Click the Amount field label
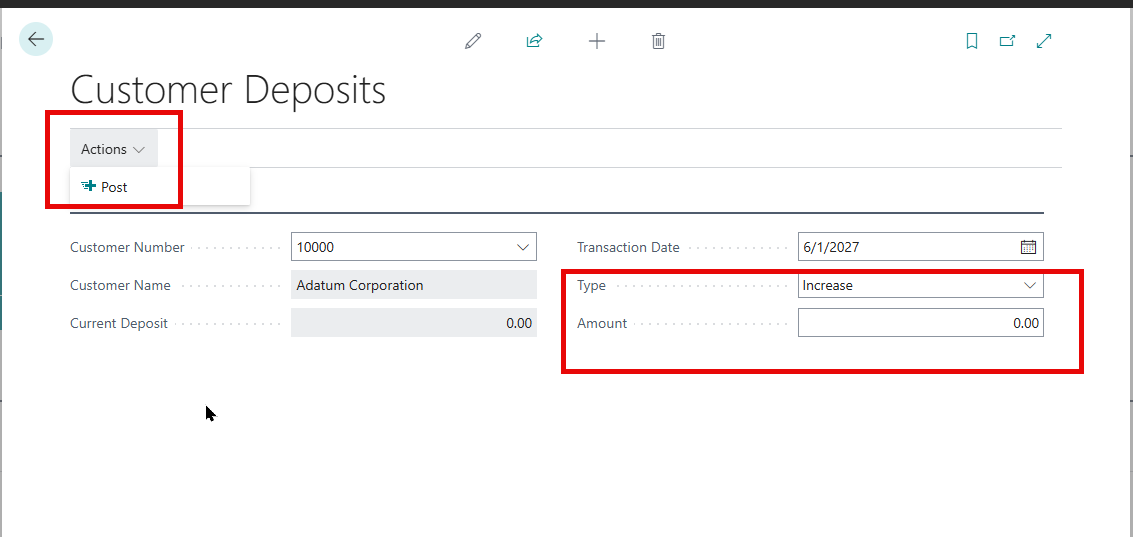The image size is (1133, 537). 602,323
